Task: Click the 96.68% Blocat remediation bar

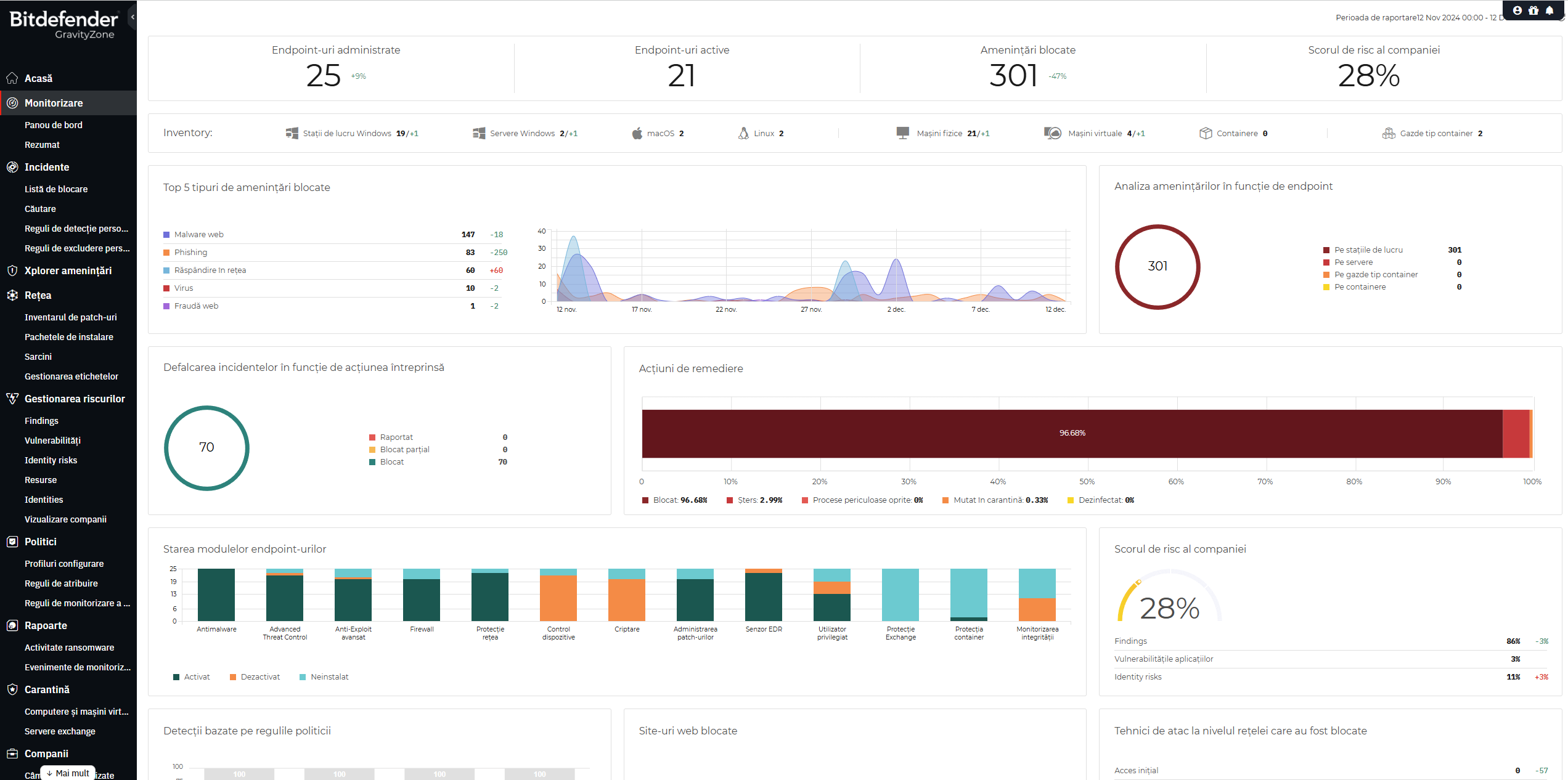Action: point(1072,434)
